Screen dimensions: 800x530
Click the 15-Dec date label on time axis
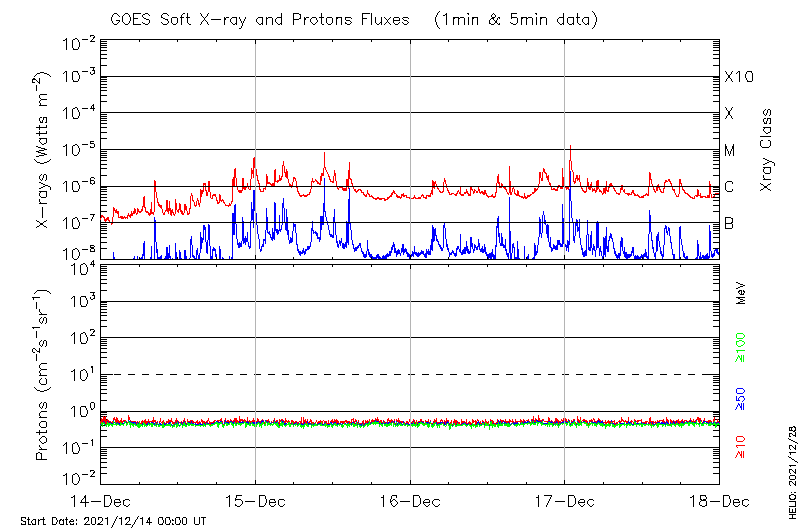[x=256, y=500]
